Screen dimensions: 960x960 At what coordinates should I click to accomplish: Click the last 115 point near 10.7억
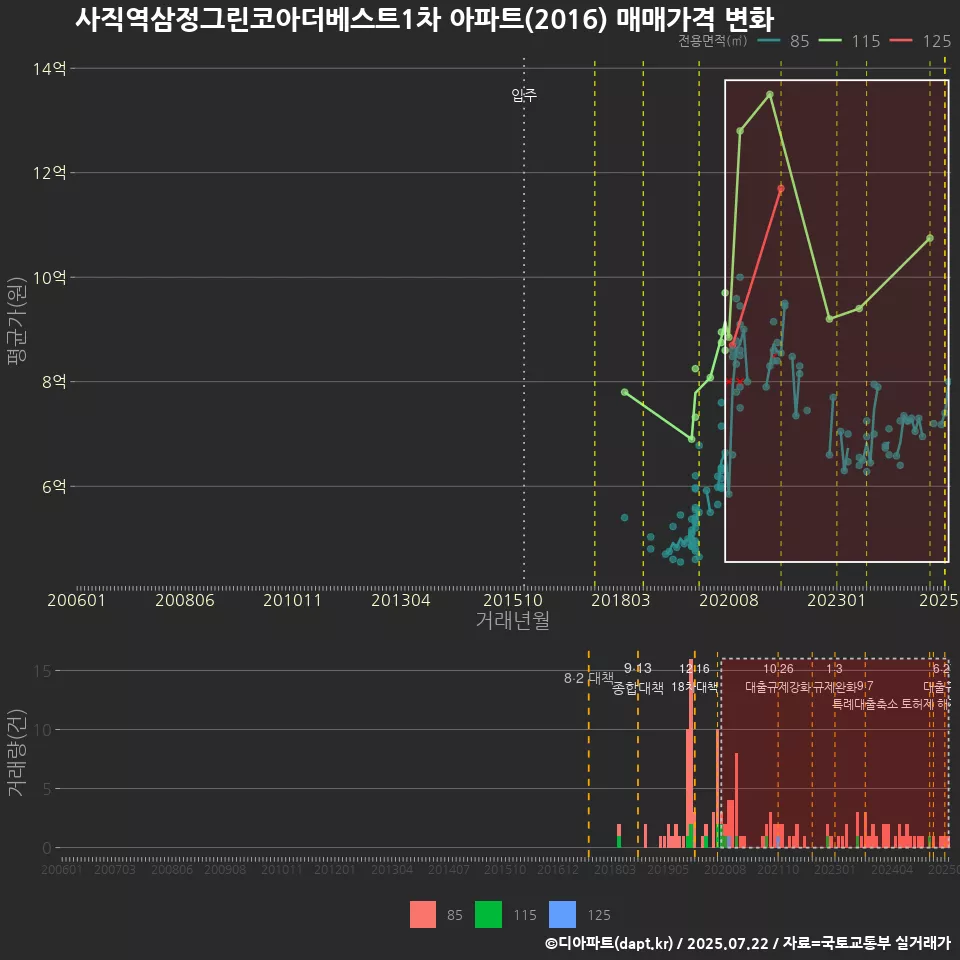[930, 239]
